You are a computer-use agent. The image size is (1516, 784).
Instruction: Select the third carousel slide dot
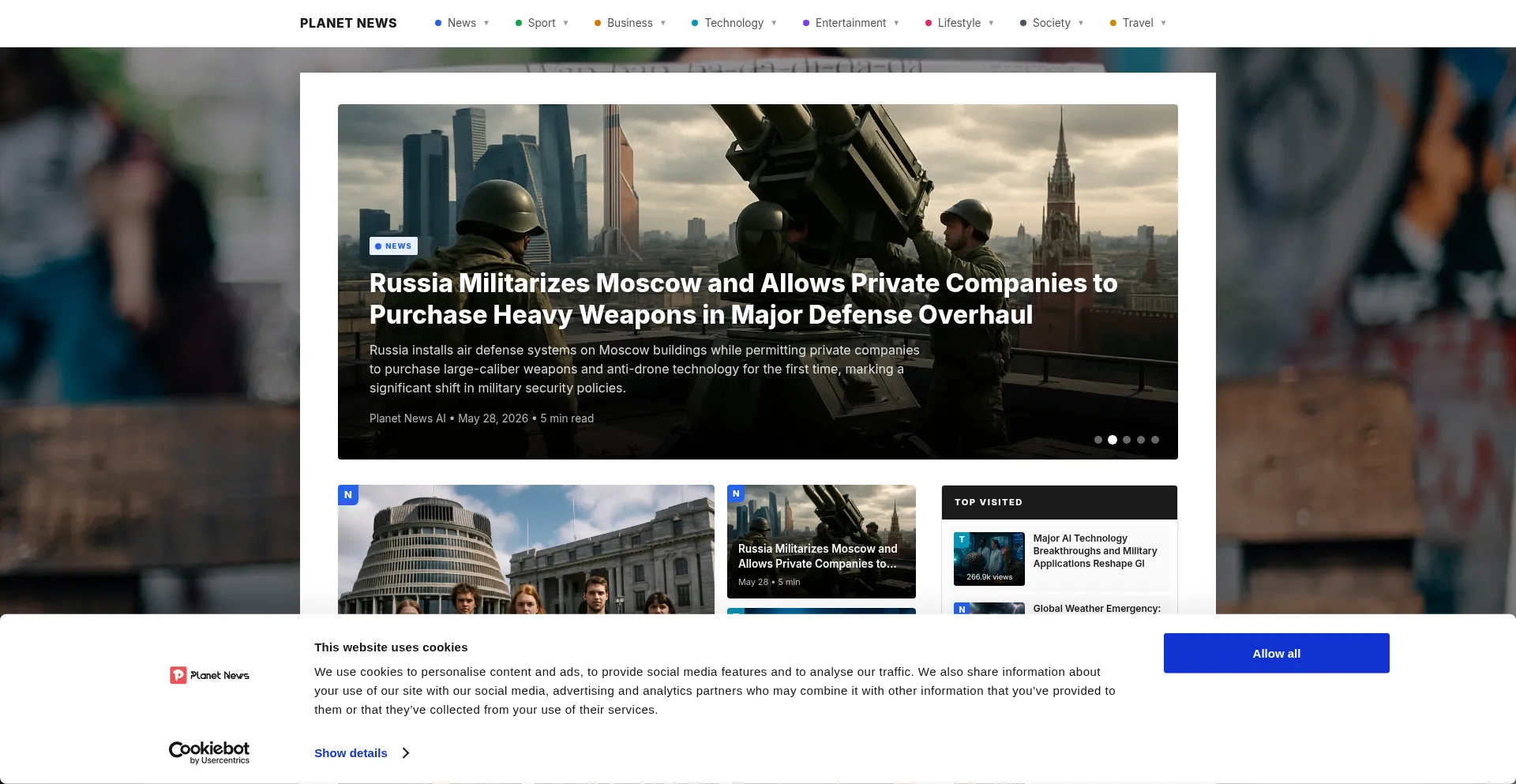[x=1127, y=440]
